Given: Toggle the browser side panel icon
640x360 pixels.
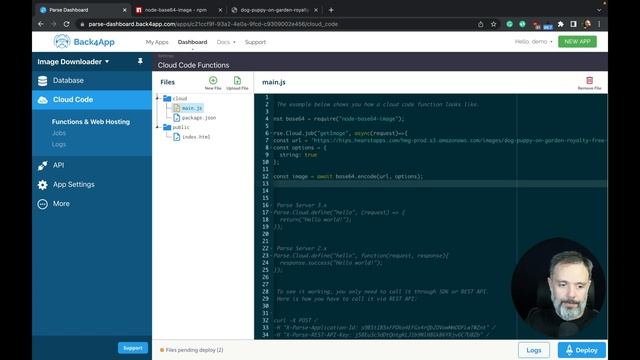Looking at the screenshot, I should coord(573,24).
